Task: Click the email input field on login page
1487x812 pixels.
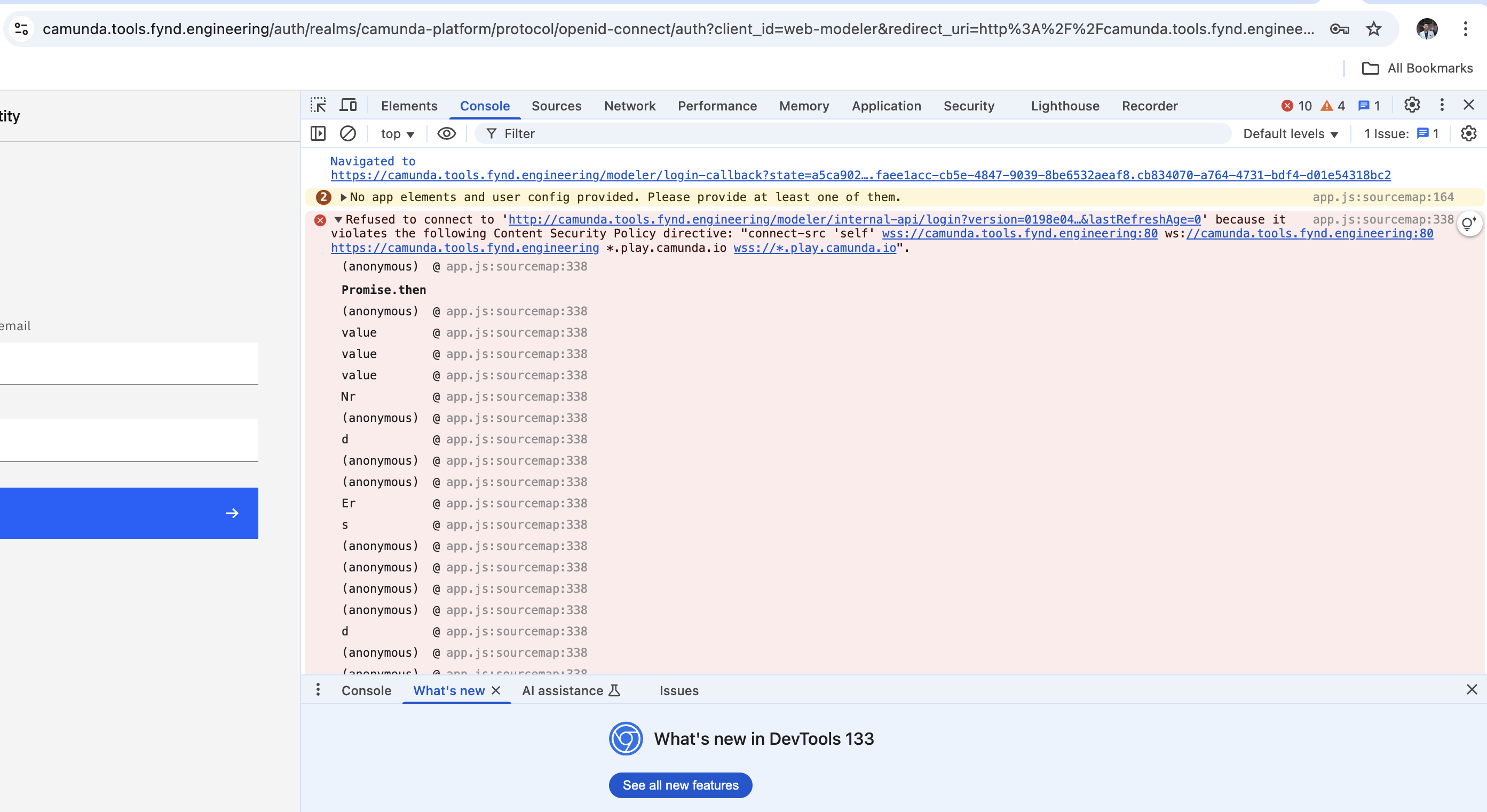Action: (x=129, y=363)
